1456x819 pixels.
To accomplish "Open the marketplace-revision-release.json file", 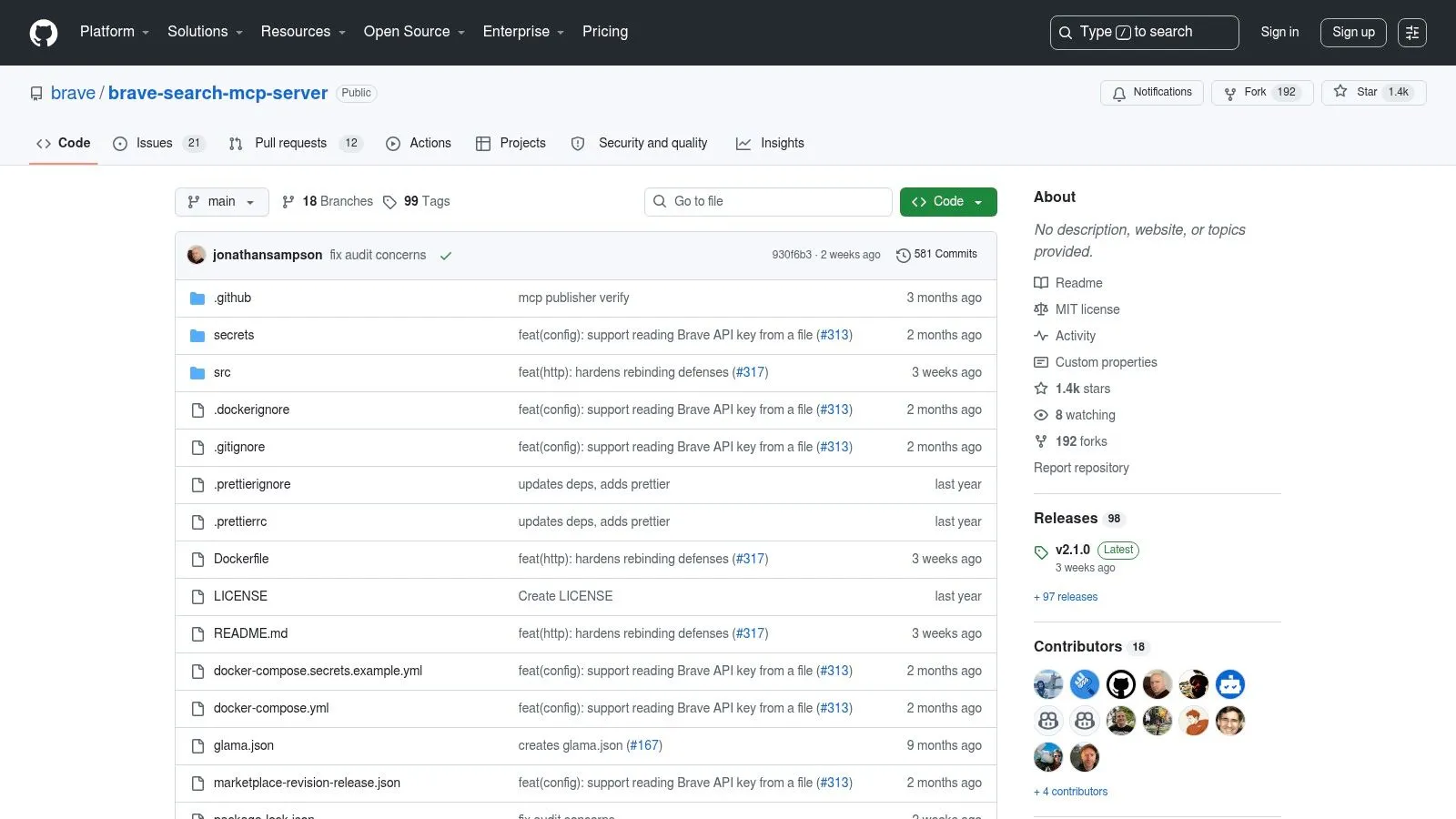I will (307, 783).
